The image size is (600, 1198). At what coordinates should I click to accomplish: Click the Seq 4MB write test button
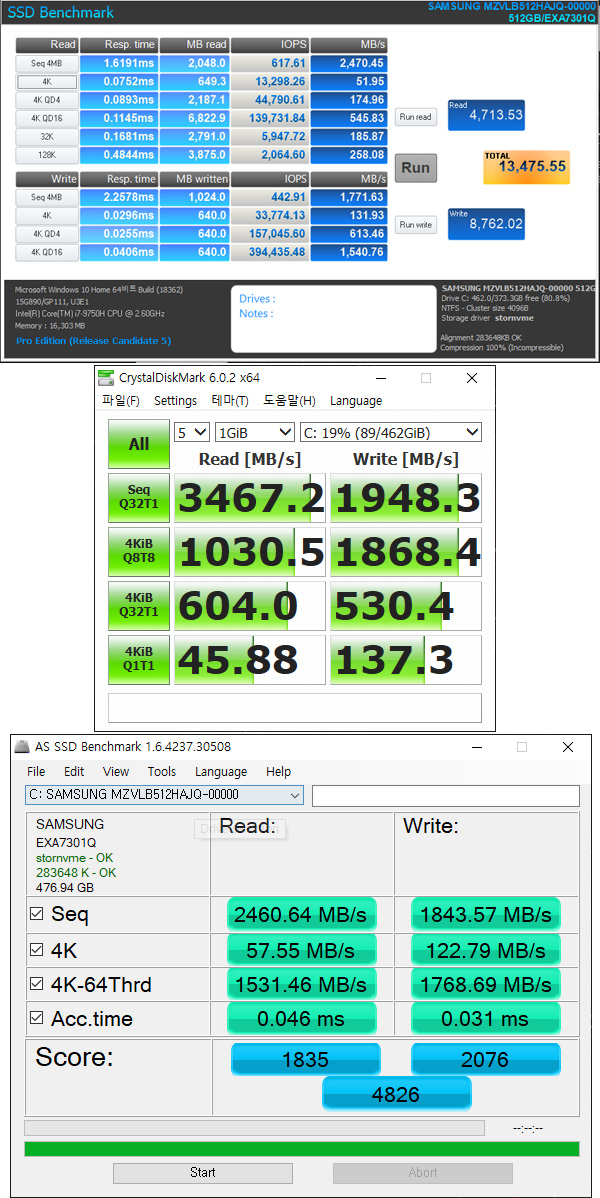[x=47, y=197]
